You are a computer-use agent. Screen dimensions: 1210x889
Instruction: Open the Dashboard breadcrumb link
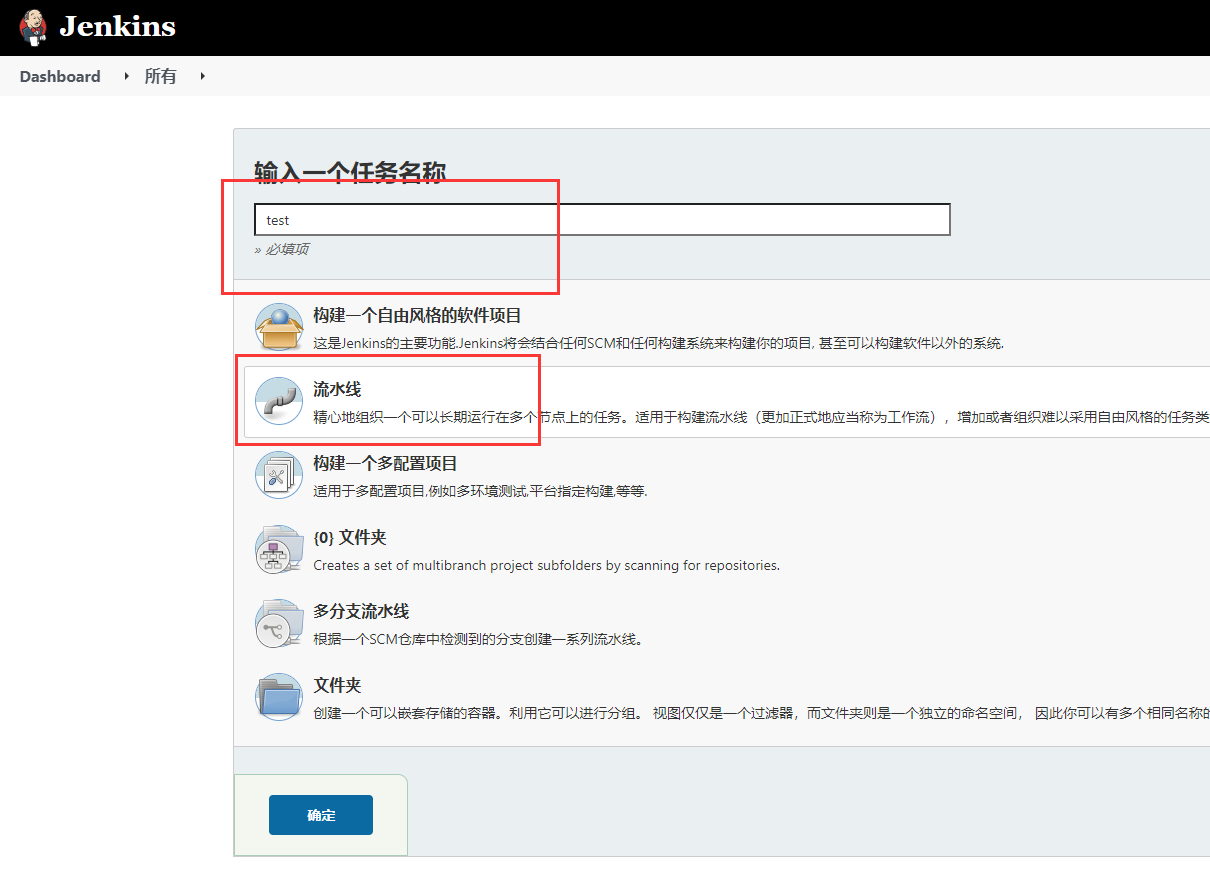60,76
